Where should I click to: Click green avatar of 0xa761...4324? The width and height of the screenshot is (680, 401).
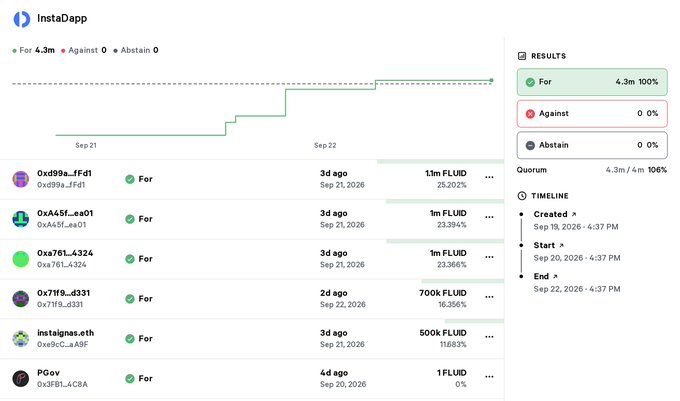(x=20, y=259)
